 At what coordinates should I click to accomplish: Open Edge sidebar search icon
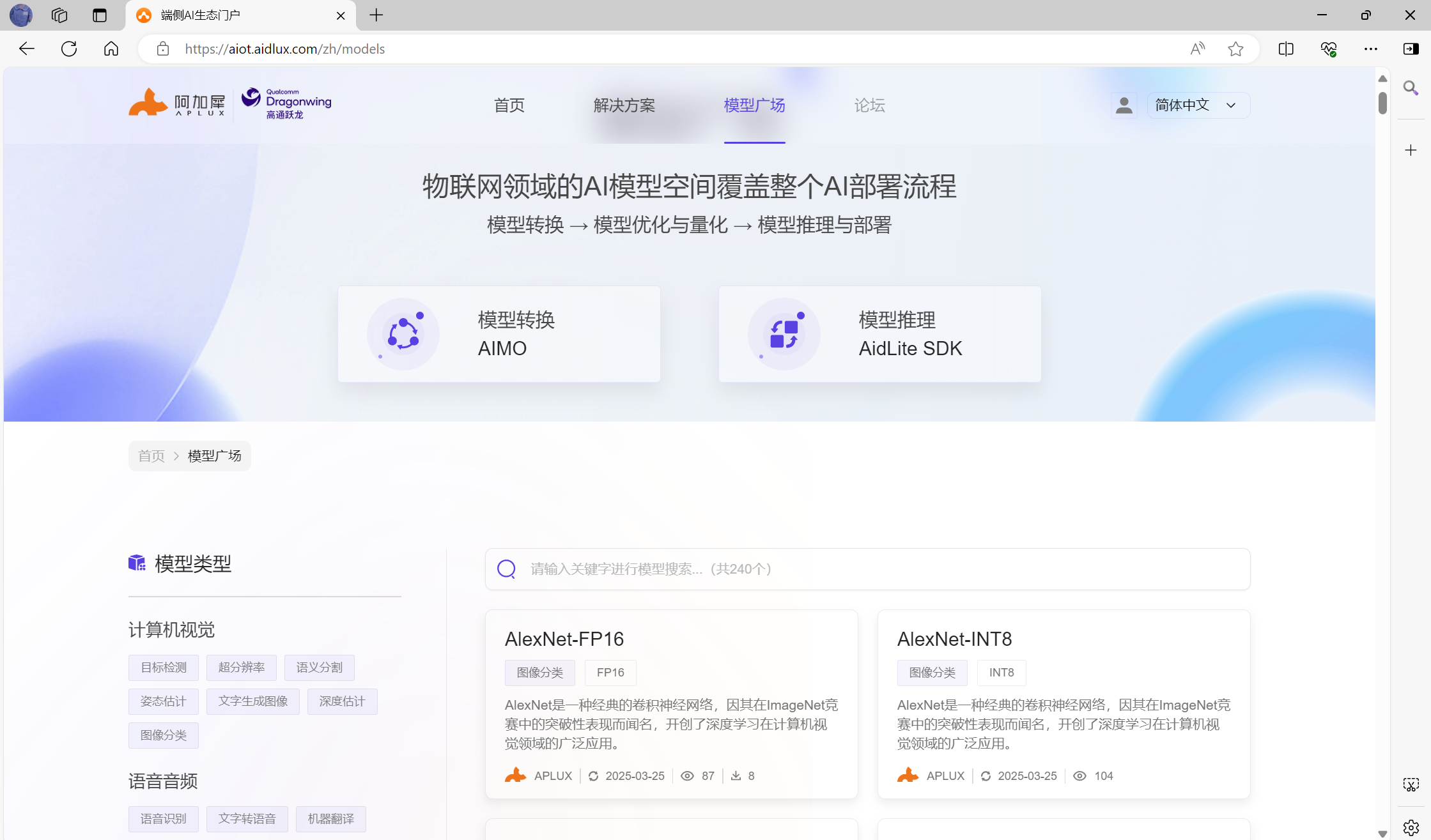click(x=1411, y=88)
